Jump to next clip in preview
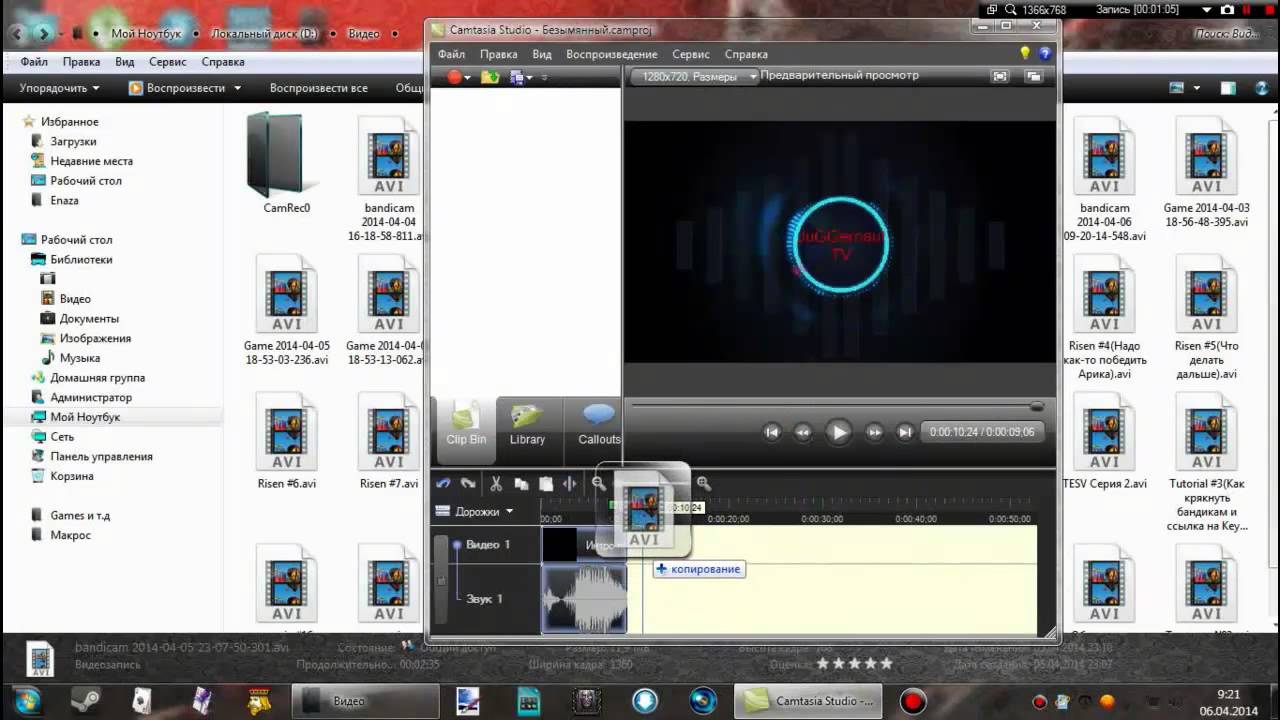The width and height of the screenshot is (1280, 720). 905,432
